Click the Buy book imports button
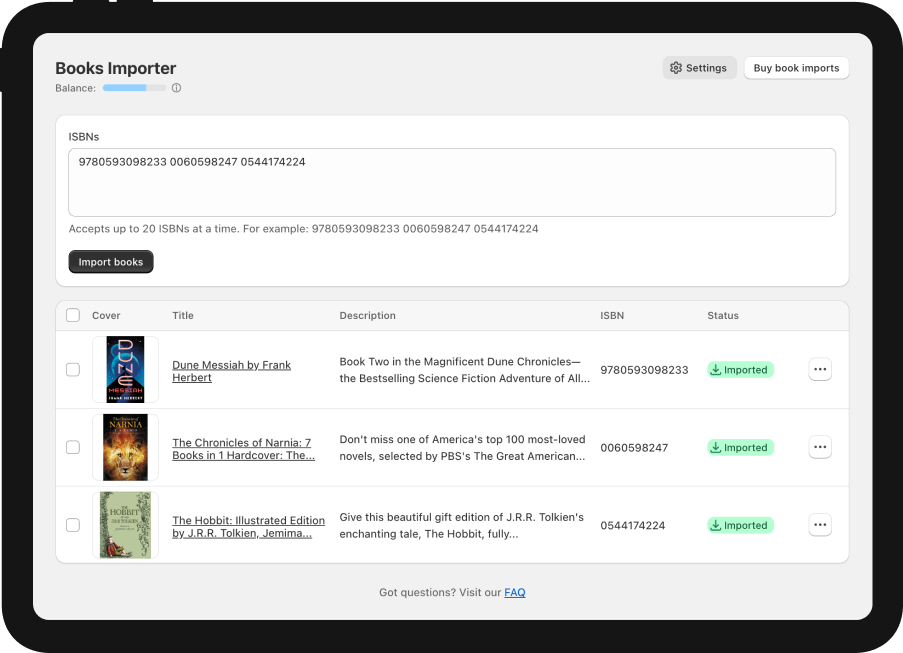 [796, 68]
